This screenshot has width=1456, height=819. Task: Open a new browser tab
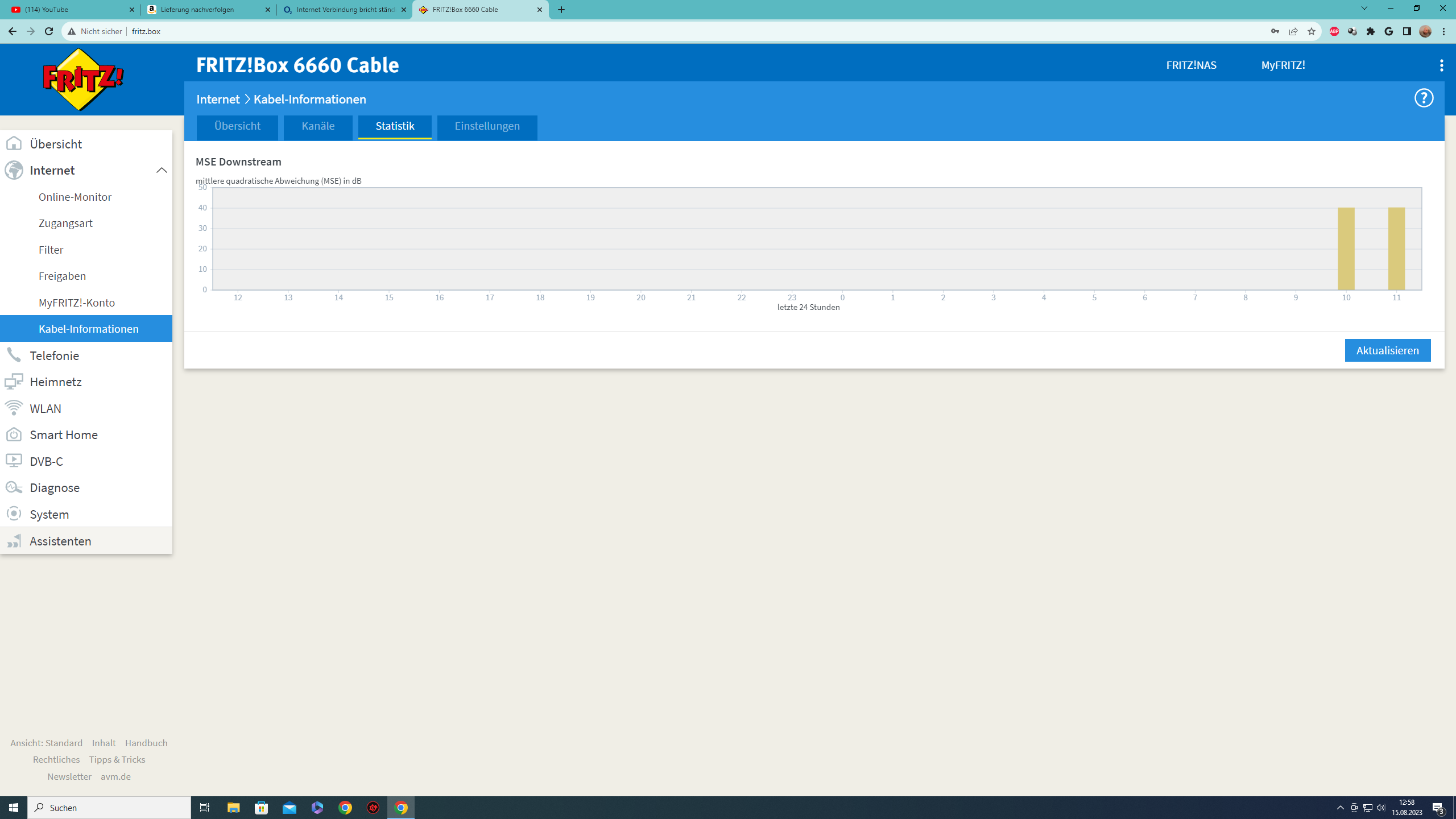coord(561,10)
